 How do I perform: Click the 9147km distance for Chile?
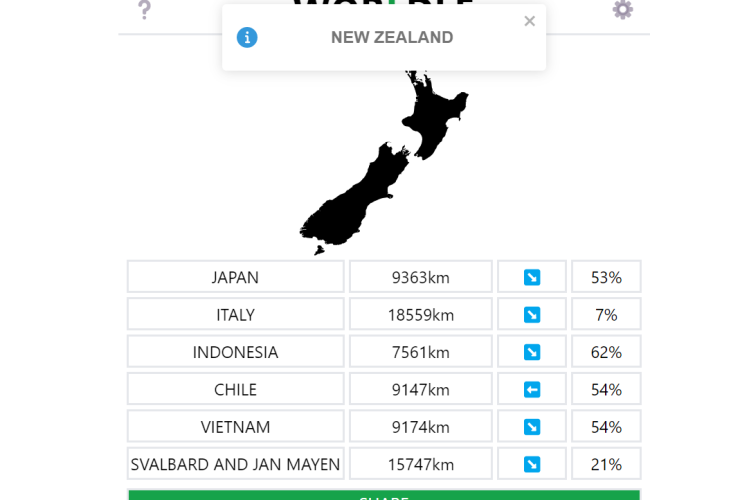pos(420,390)
